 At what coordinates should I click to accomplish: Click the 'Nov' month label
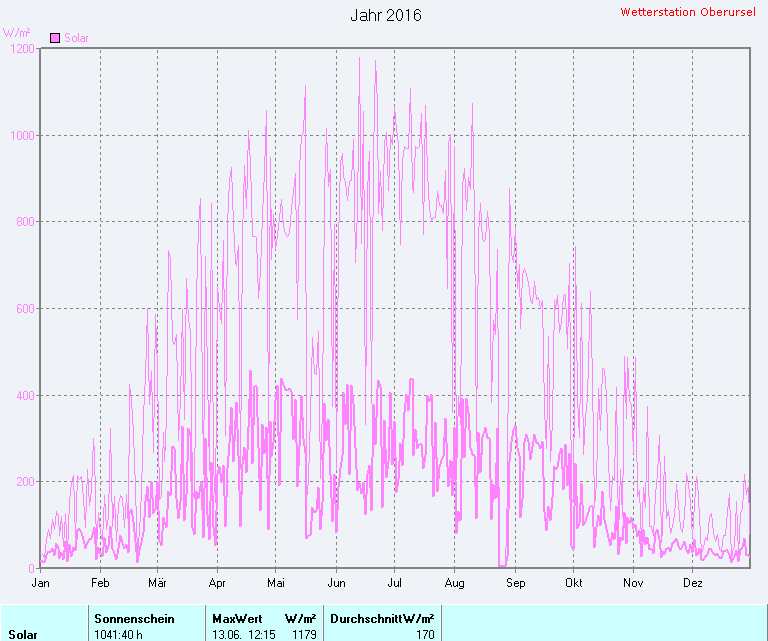click(633, 583)
